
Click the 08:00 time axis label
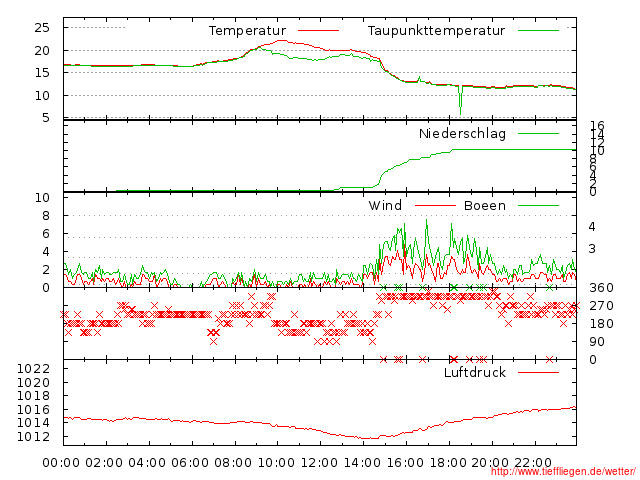[x=233, y=463]
